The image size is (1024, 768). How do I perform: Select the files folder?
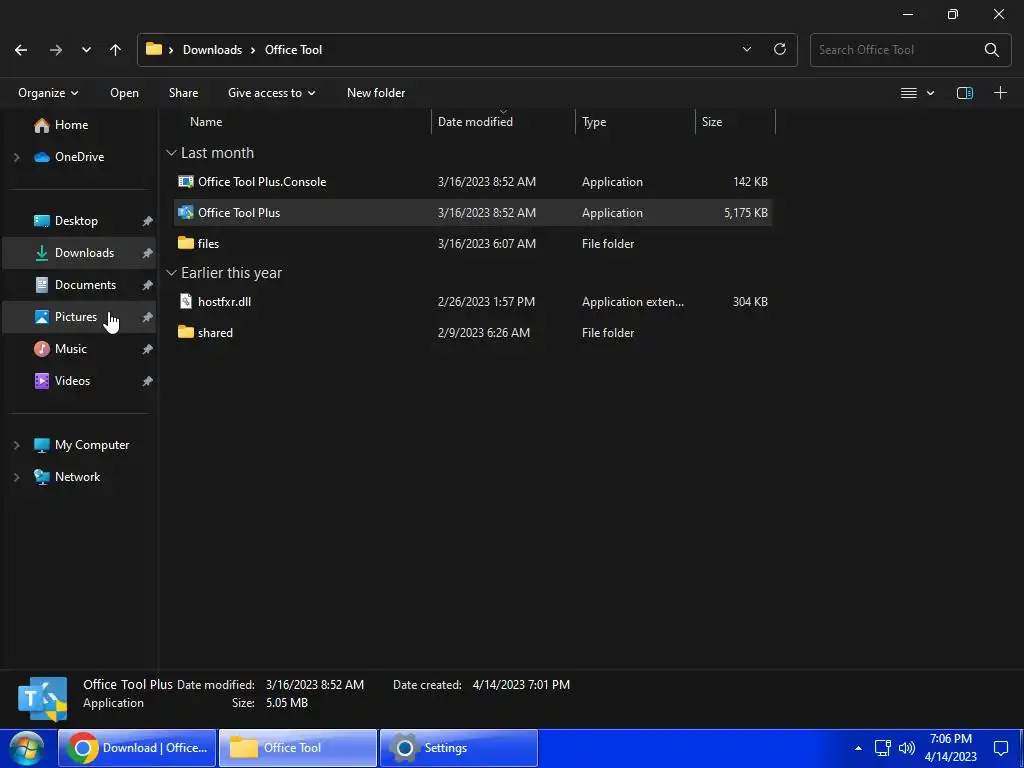point(473,243)
